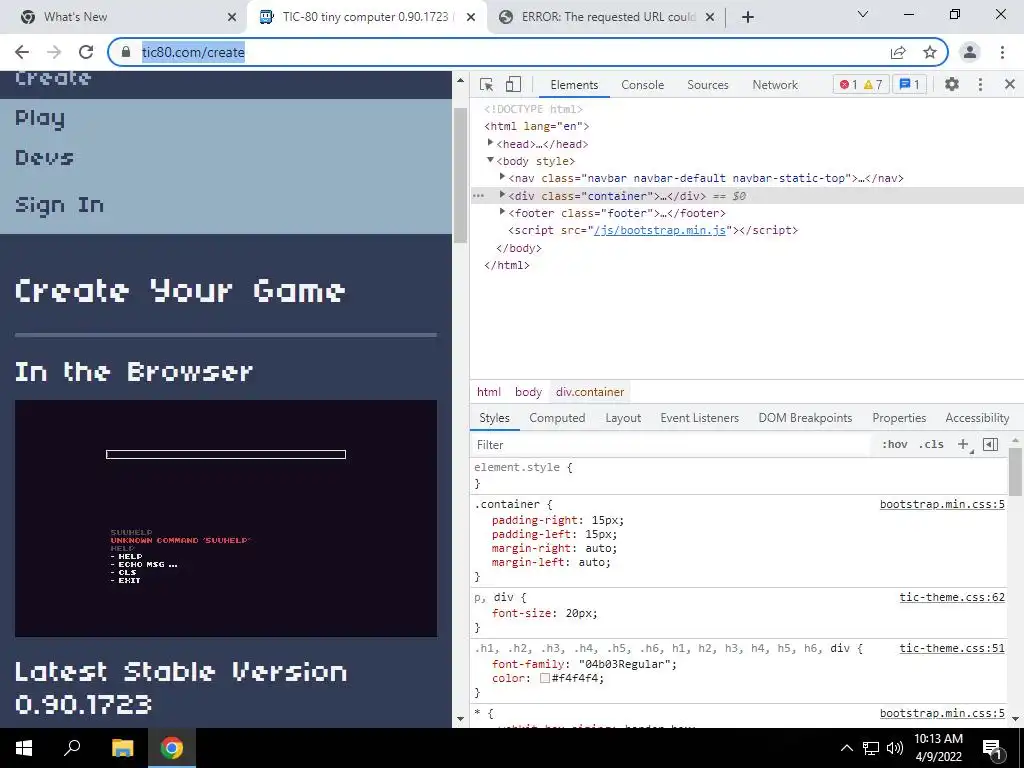Close the What's New tab
The height and width of the screenshot is (768, 1024).
232,18
